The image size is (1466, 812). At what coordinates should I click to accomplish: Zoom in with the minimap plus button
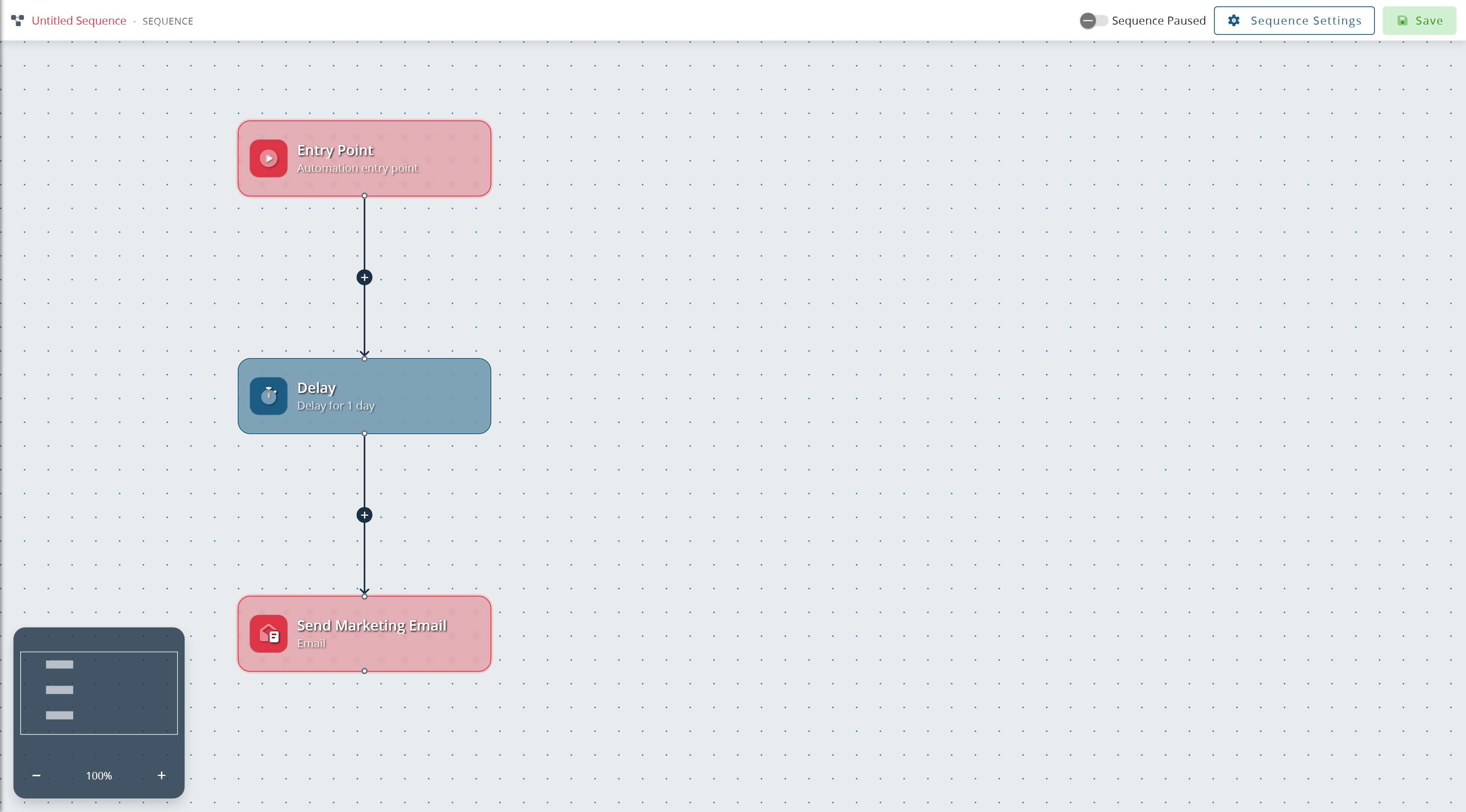coord(162,775)
